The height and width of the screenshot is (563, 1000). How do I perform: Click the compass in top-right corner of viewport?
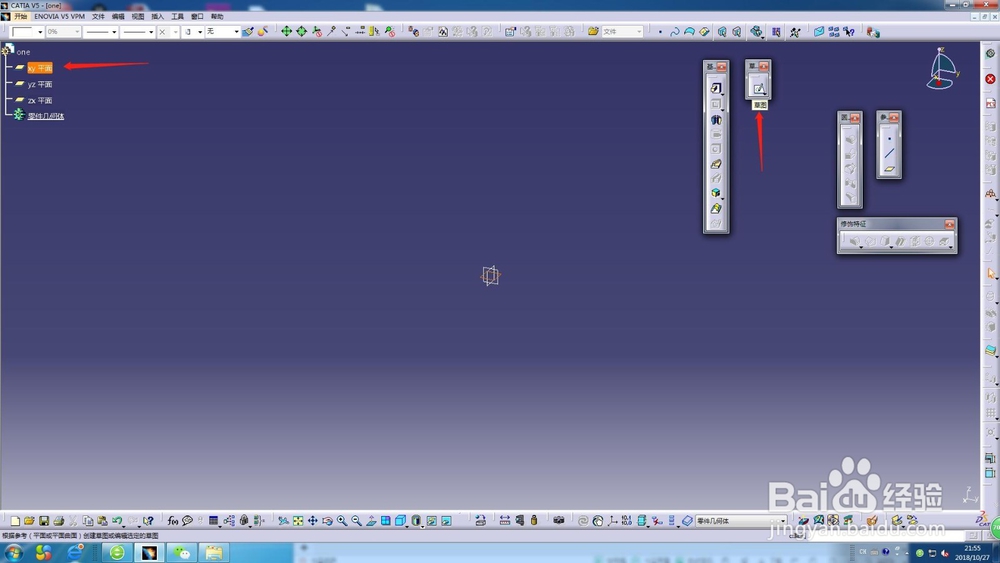pos(942,69)
